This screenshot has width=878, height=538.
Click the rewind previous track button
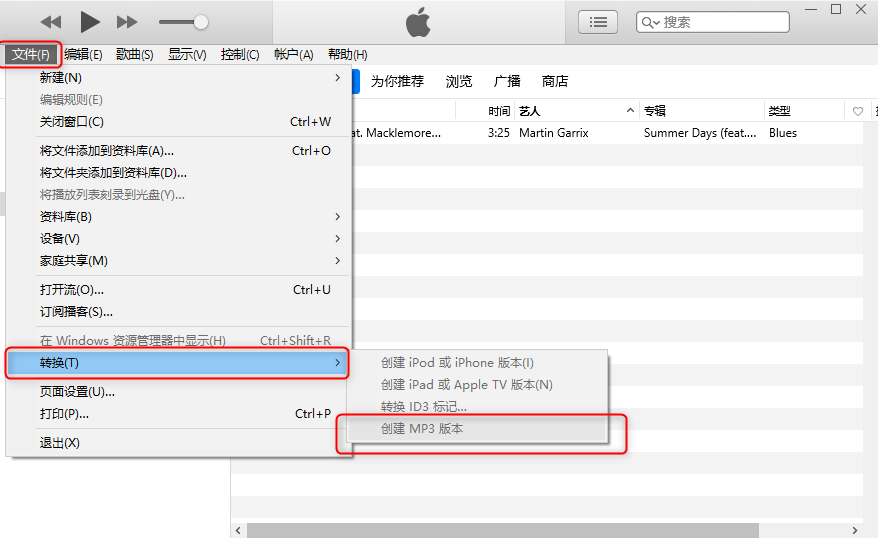click(x=51, y=22)
